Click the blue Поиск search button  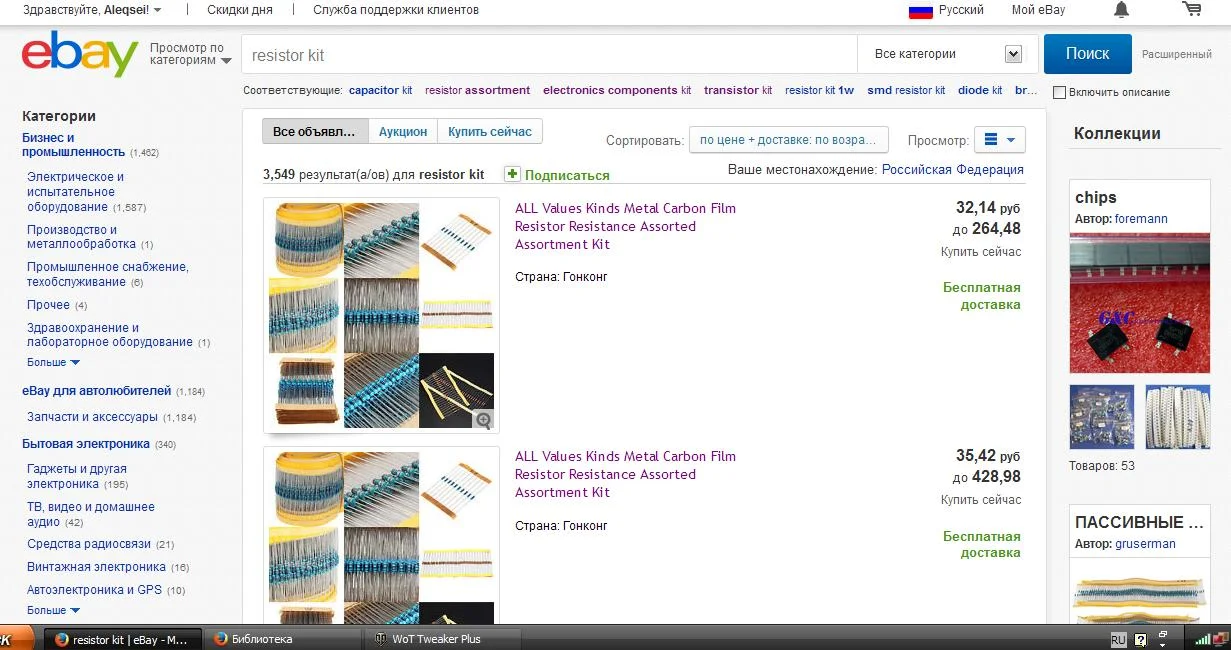pyautogui.click(x=1087, y=54)
